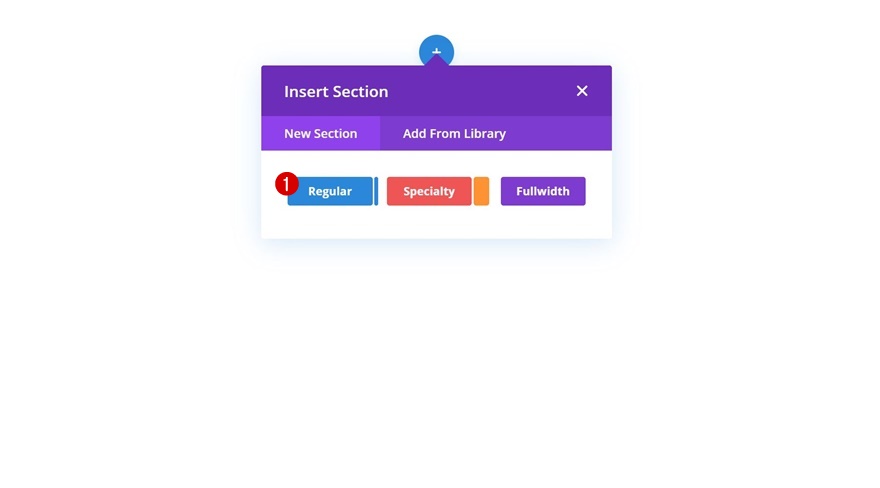Add a Fullwidth section
The width and height of the screenshot is (880, 488).
tap(543, 191)
